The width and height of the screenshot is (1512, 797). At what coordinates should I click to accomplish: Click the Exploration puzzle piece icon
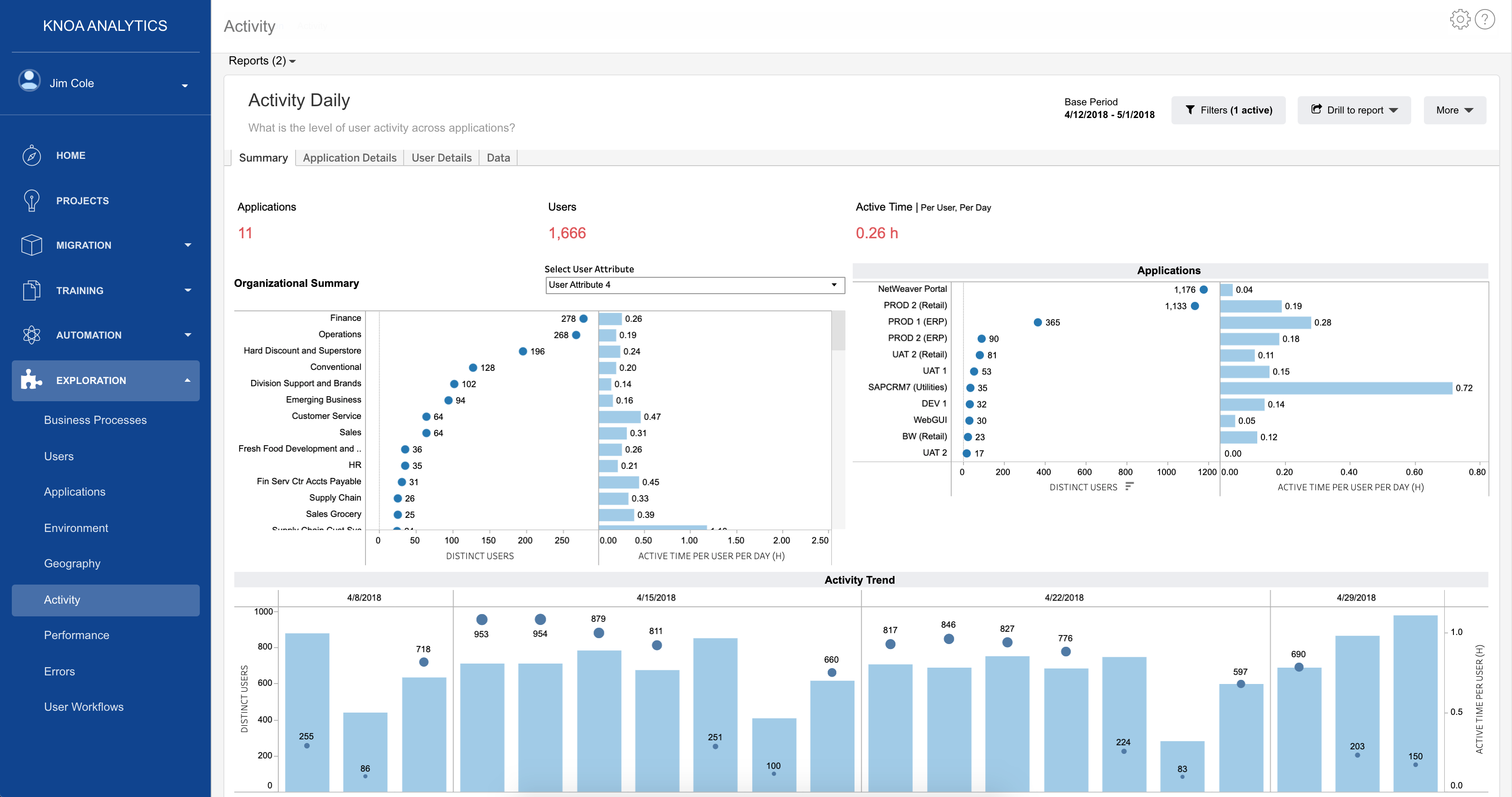click(x=31, y=380)
